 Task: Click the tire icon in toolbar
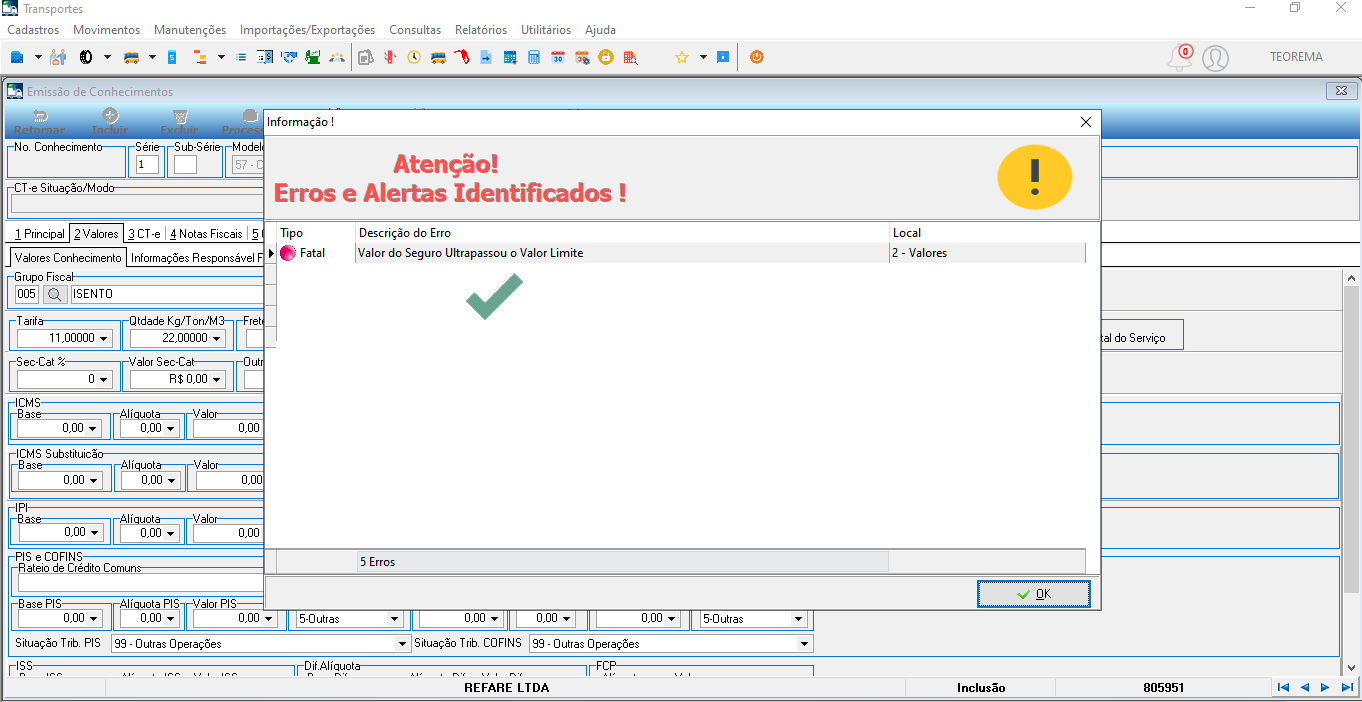point(84,57)
